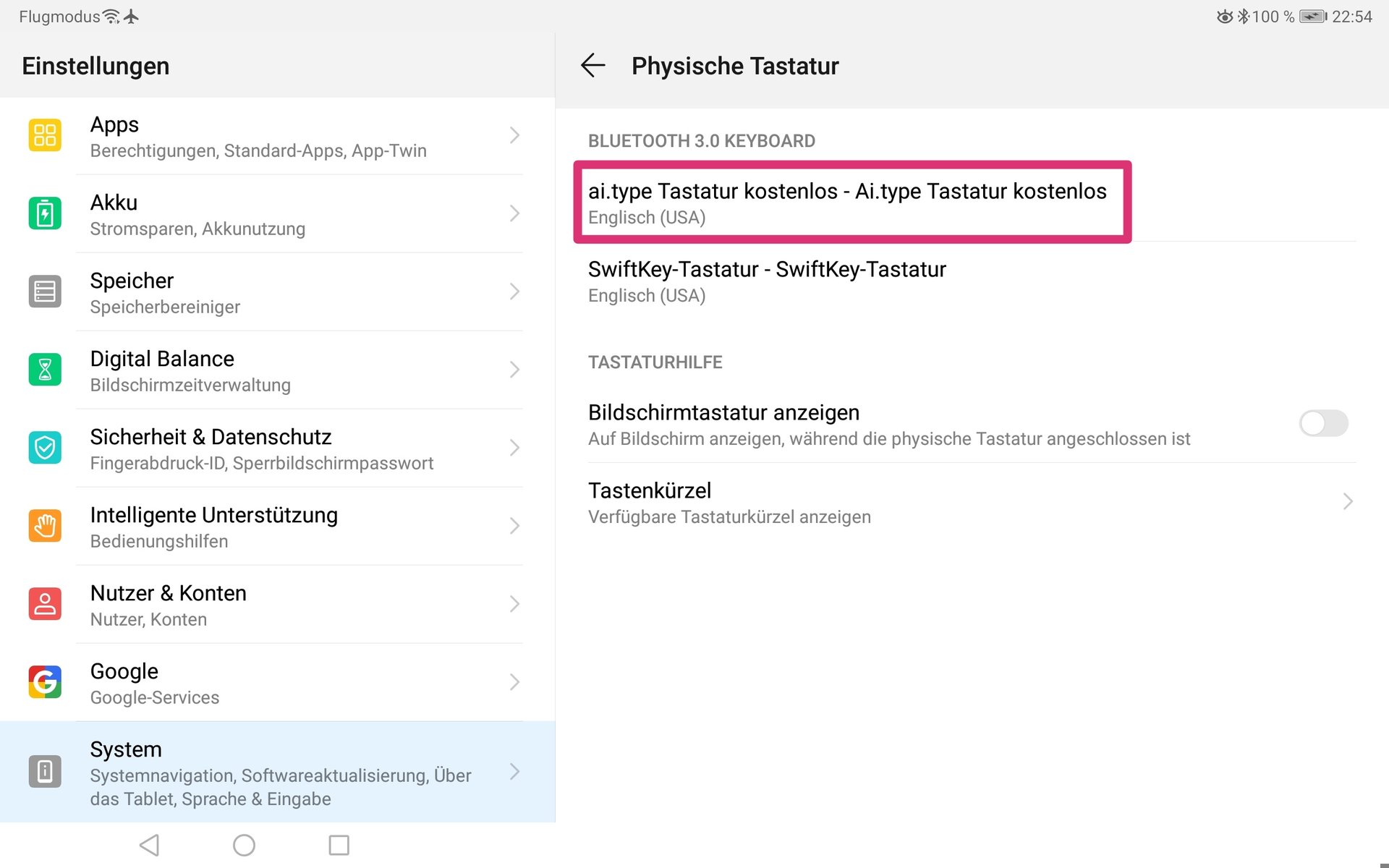Tap the TASTATURHILFE section heading
The width and height of the screenshot is (1389, 868).
click(x=655, y=362)
